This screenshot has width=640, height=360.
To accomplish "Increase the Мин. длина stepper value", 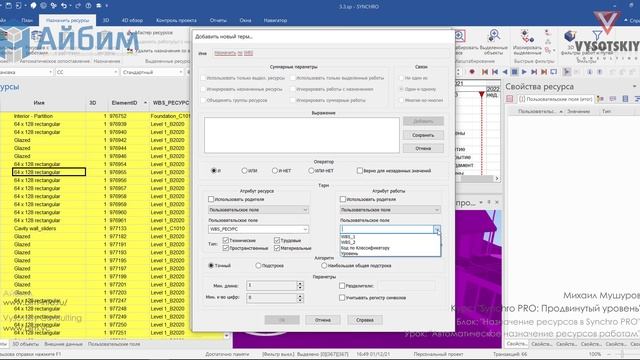I will click(300, 283).
